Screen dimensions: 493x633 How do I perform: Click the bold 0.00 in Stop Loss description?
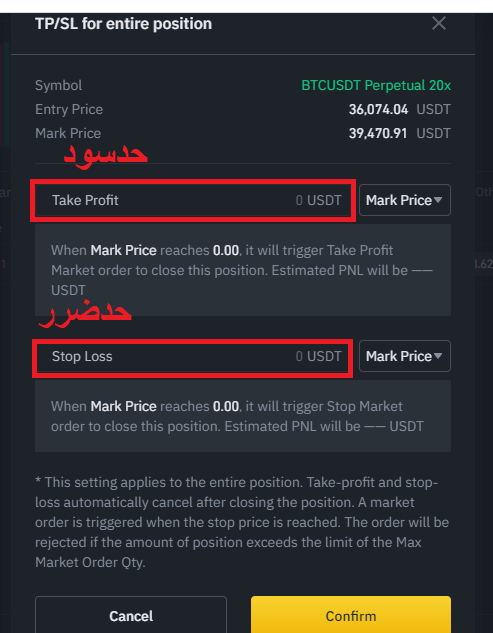[x=226, y=406]
